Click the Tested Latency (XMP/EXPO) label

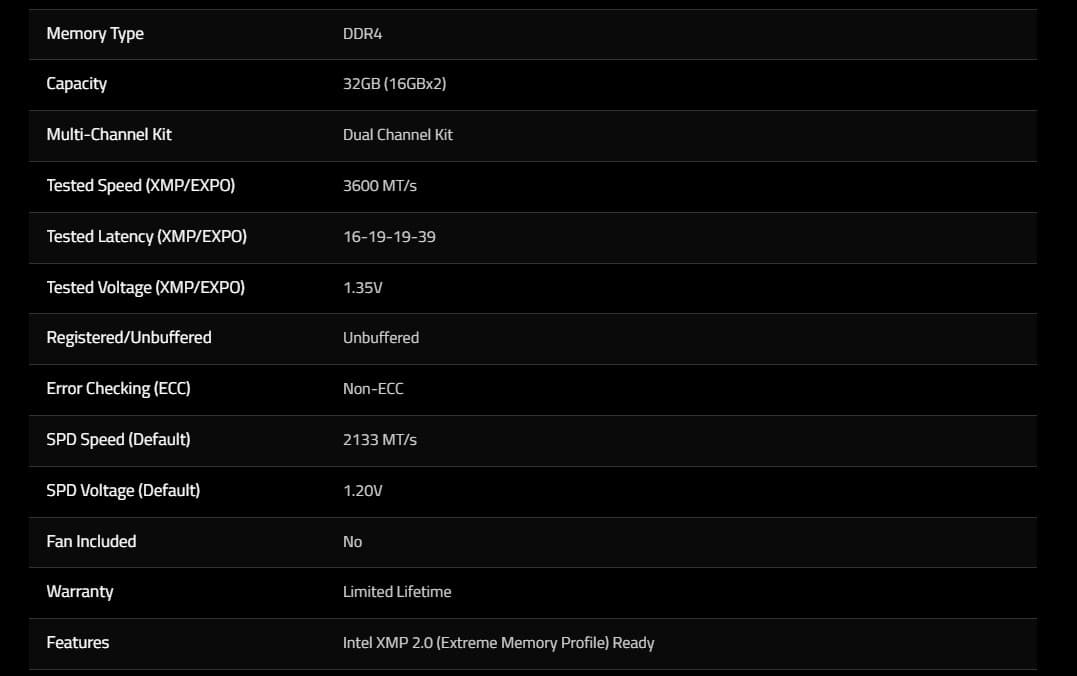tap(146, 236)
